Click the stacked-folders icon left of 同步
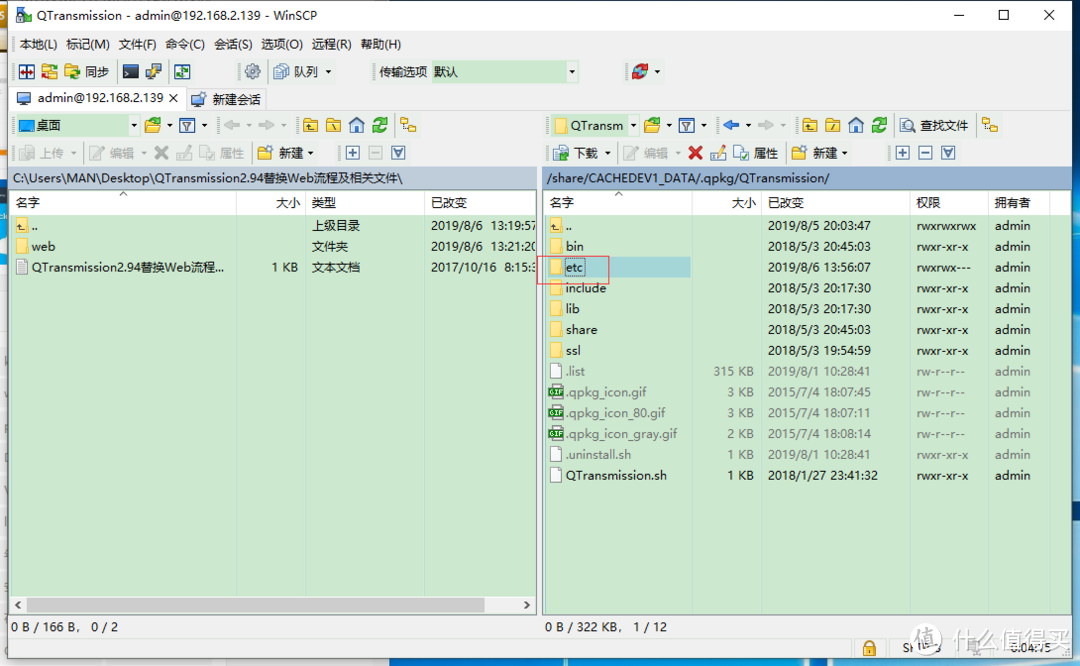1080x666 pixels. pos(50,72)
